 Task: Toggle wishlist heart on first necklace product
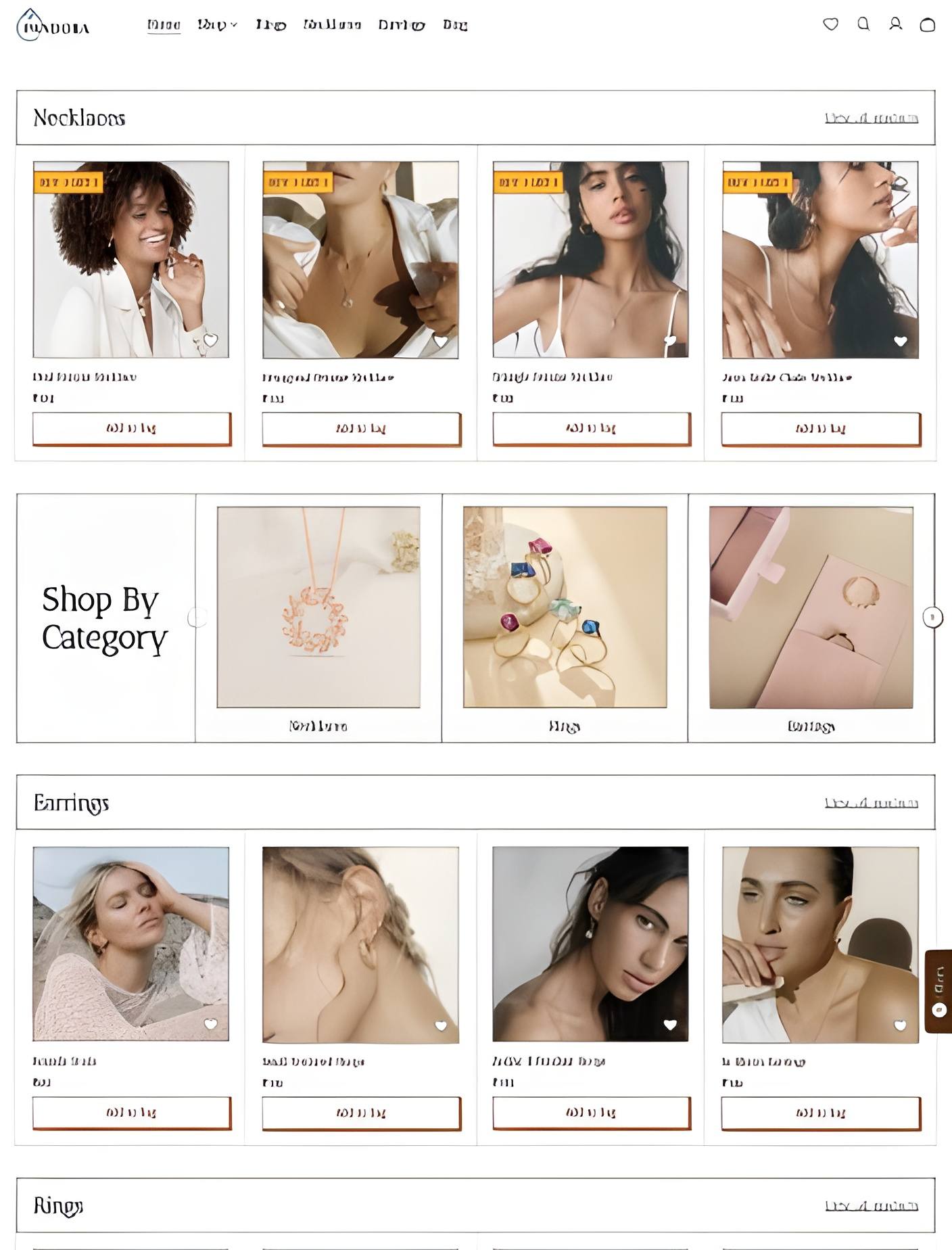coord(211,340)
